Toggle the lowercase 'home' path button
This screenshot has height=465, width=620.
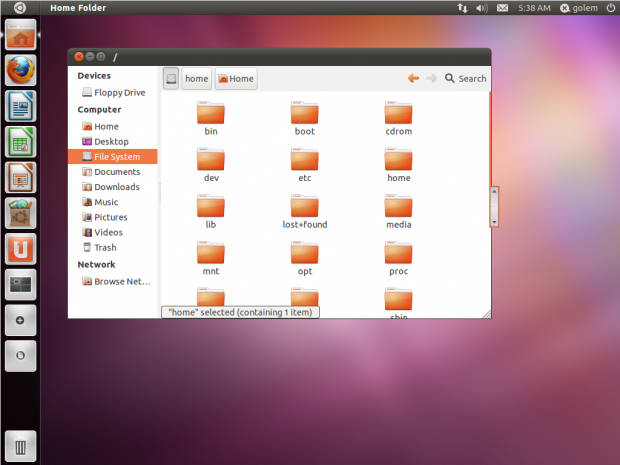coord(197,78)
